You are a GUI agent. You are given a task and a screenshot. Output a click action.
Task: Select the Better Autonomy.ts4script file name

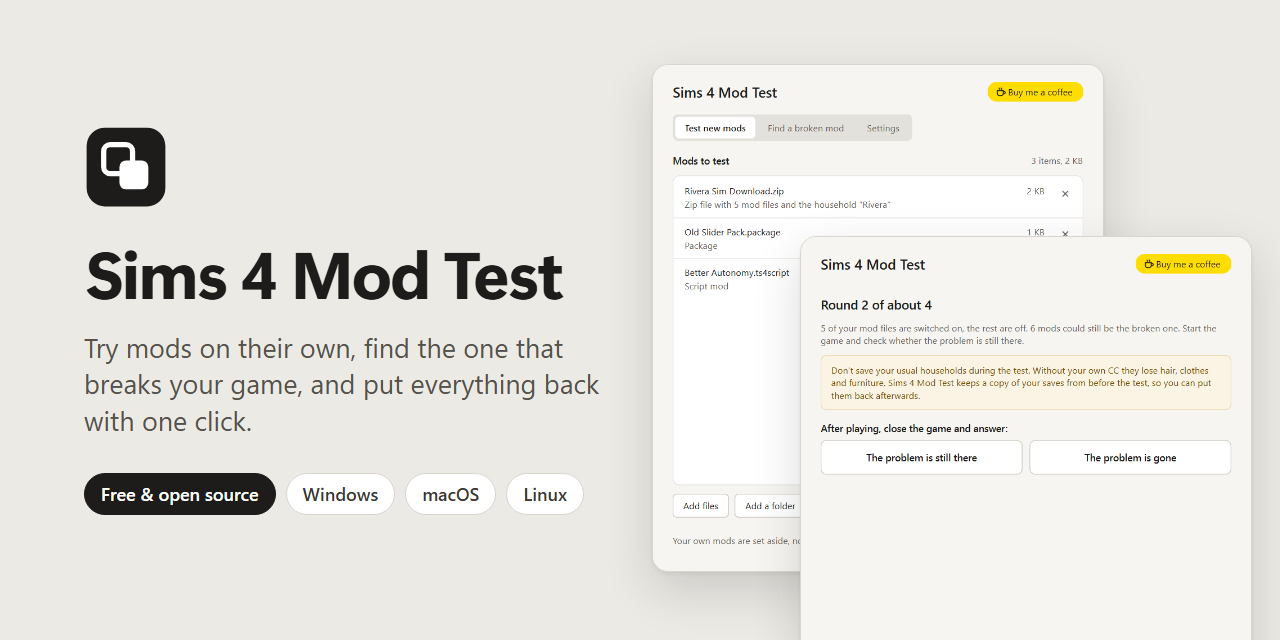[737, 273]
